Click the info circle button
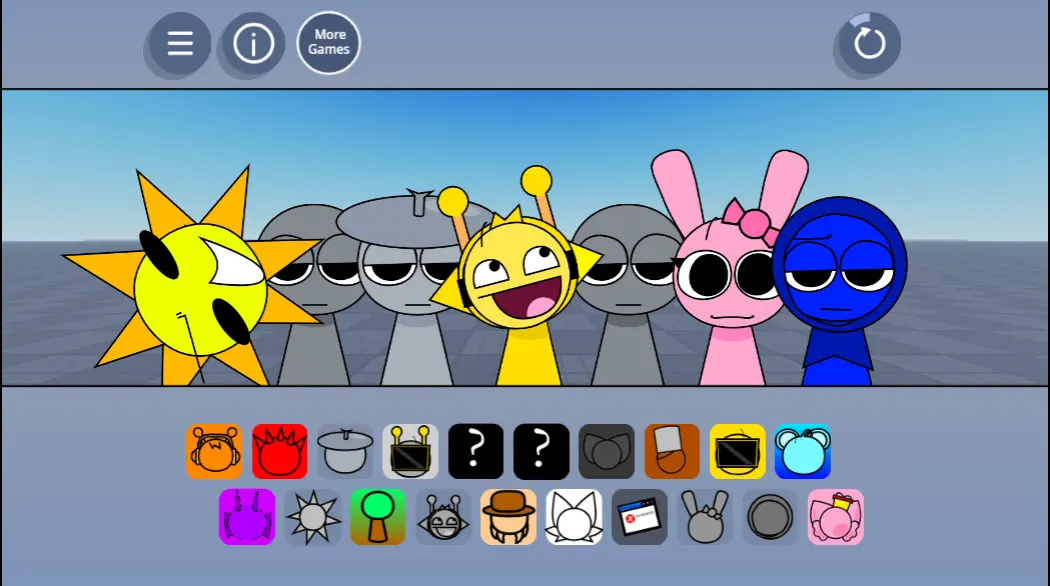 pos(254,44)
